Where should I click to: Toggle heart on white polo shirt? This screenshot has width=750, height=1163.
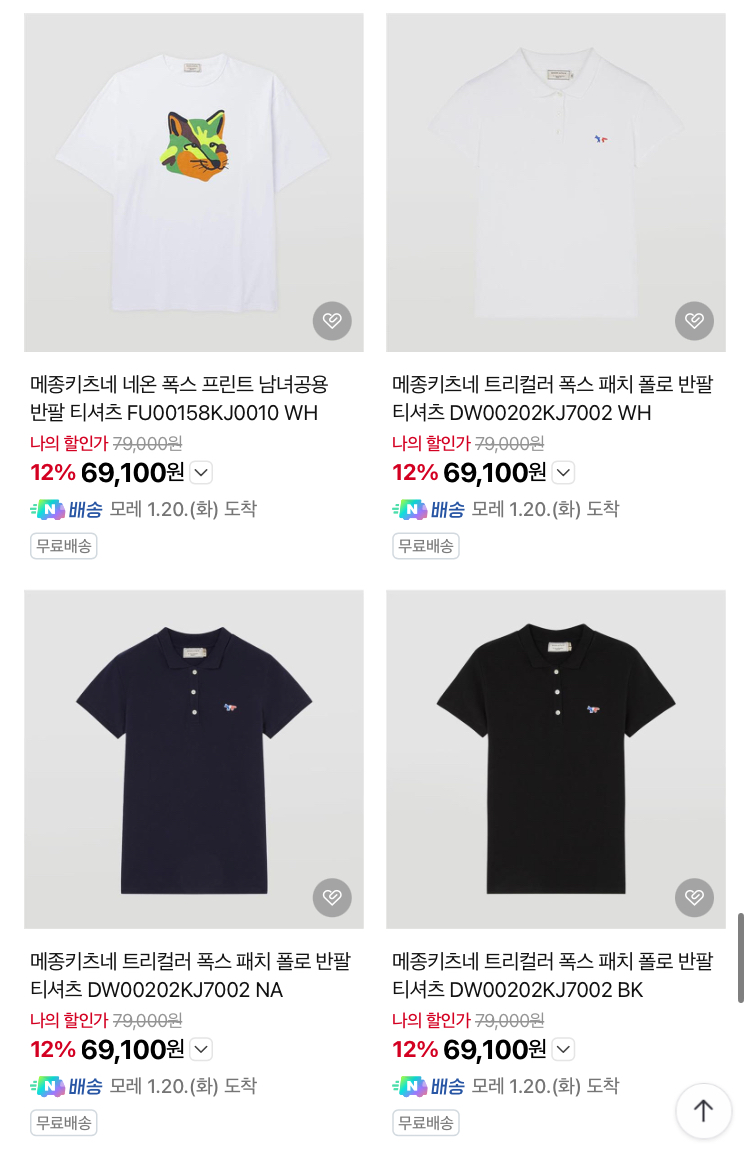tap(694, 321)
